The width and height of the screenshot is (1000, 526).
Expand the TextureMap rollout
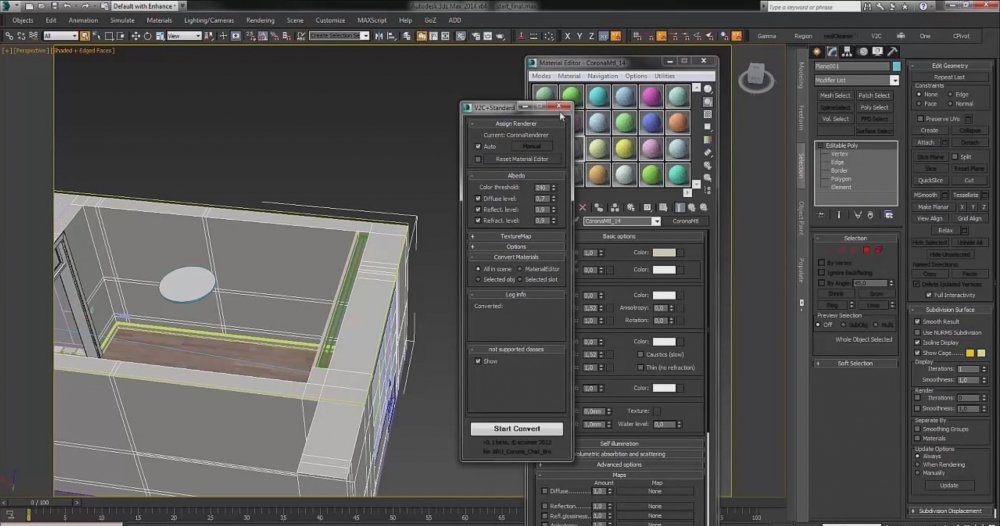tap(516, 235)
